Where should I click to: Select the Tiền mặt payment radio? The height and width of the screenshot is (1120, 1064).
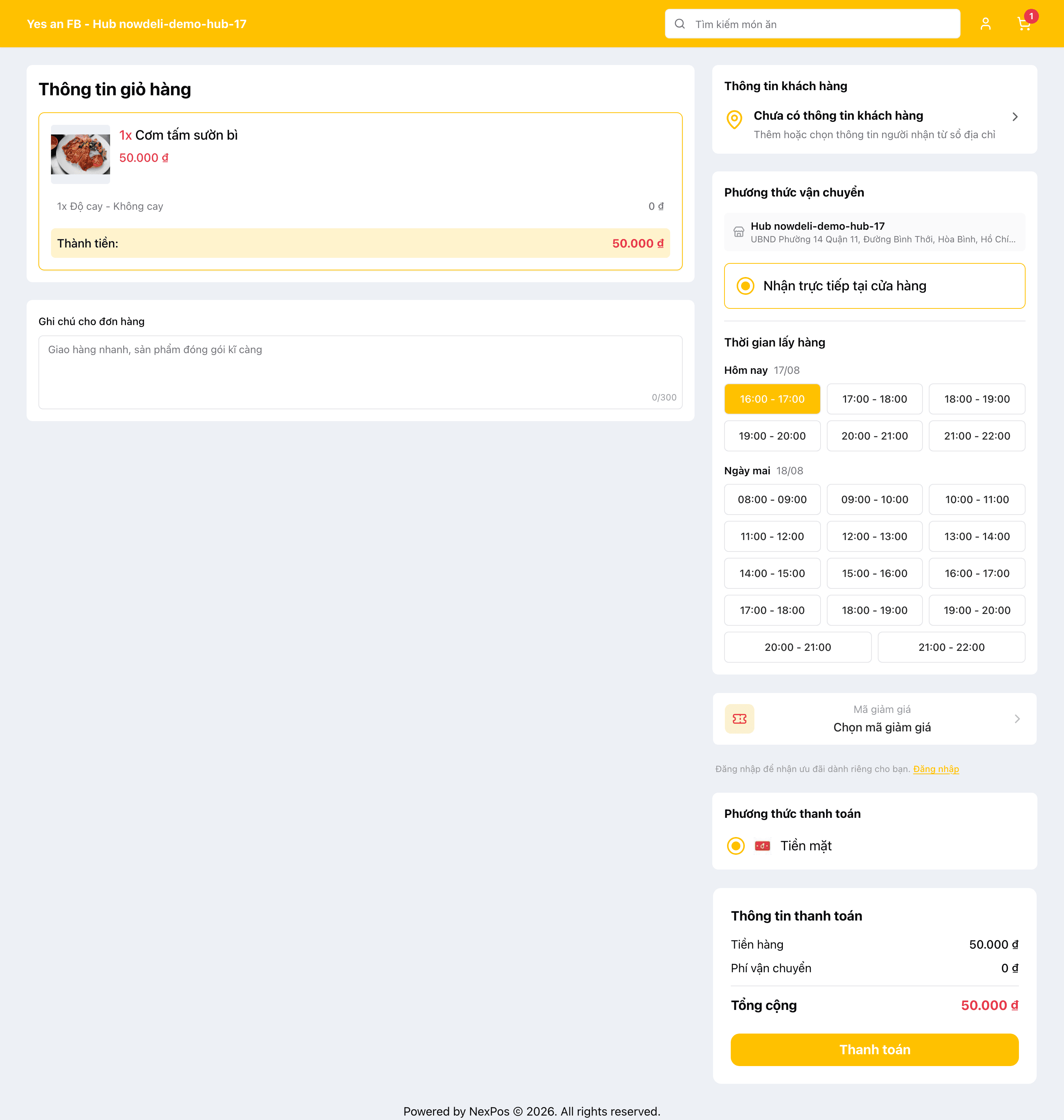coord(736,846)
